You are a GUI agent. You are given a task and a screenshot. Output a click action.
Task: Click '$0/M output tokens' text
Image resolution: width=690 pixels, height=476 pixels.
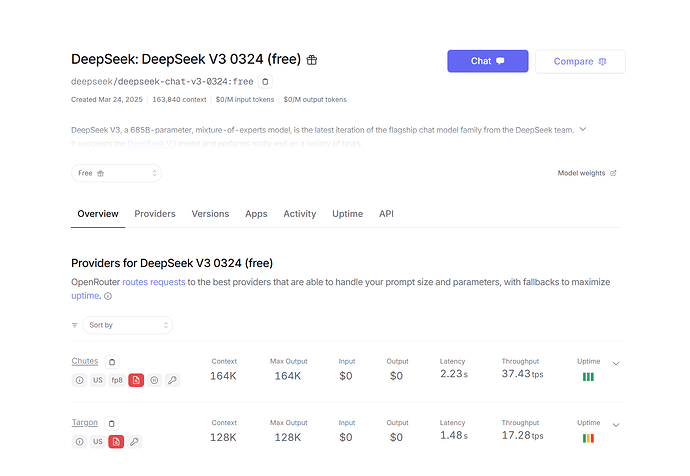coord(315,100)
